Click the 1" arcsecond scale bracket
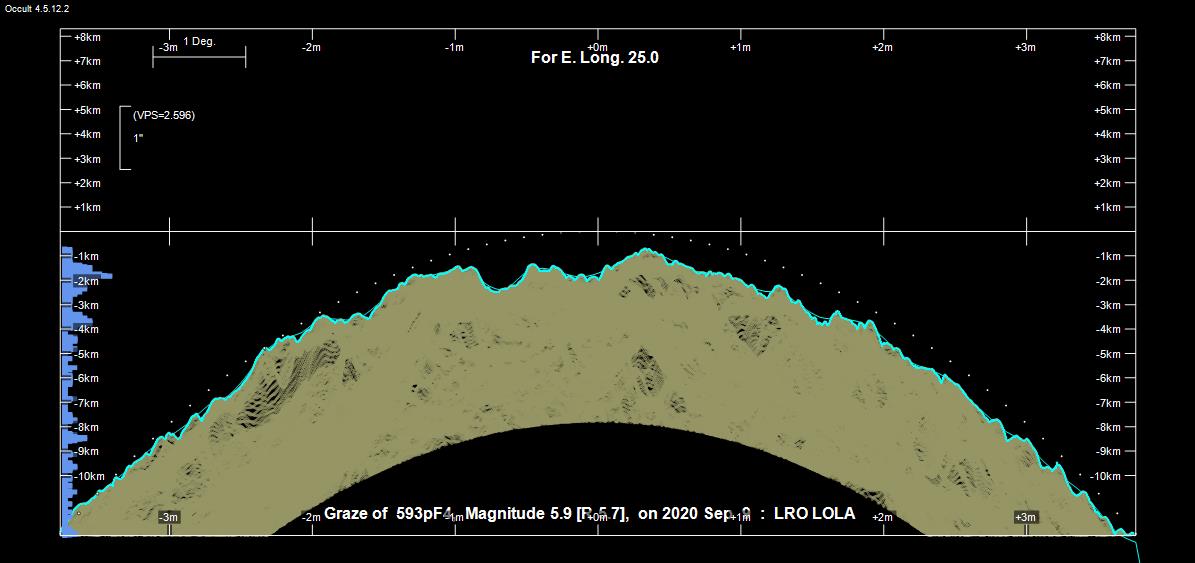 click(124, 138)
